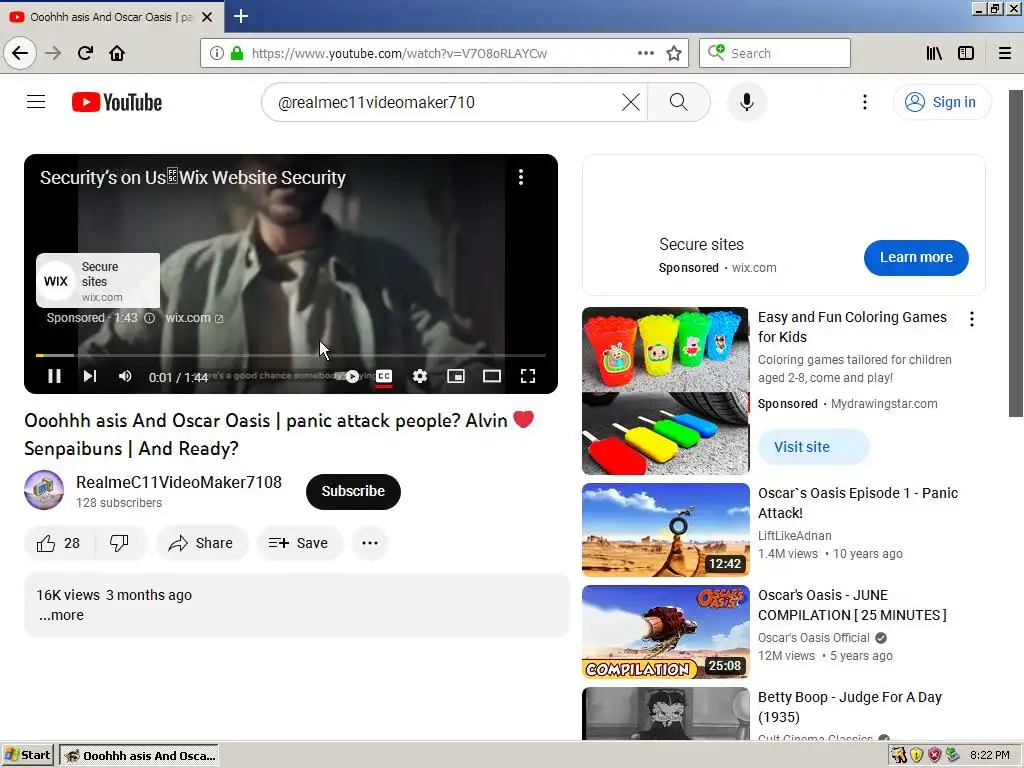
Task: Click the browser Search box
Action: tap(775, 53)
